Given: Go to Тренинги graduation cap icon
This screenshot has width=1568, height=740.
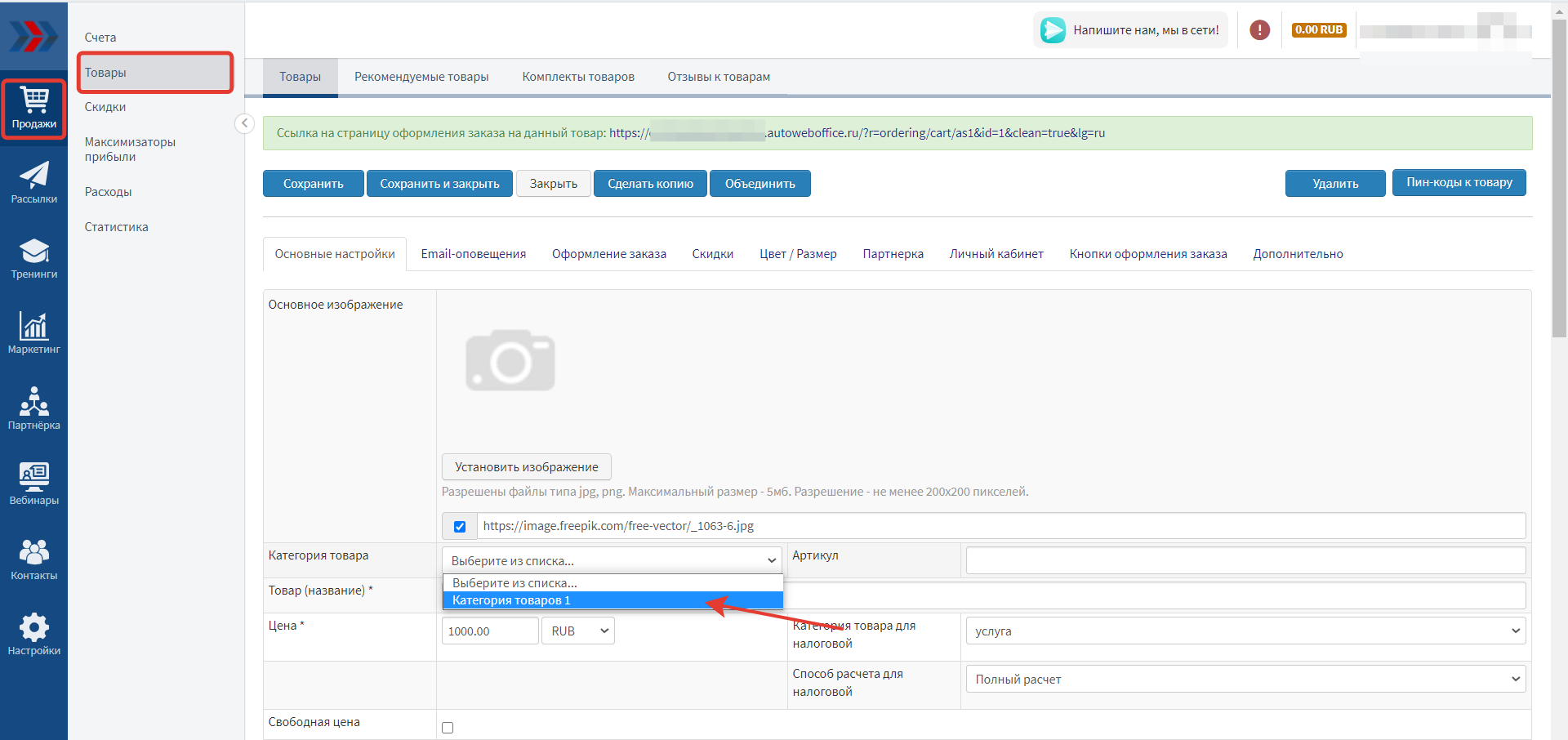Looking at the screenshot, I should [33, 258].
